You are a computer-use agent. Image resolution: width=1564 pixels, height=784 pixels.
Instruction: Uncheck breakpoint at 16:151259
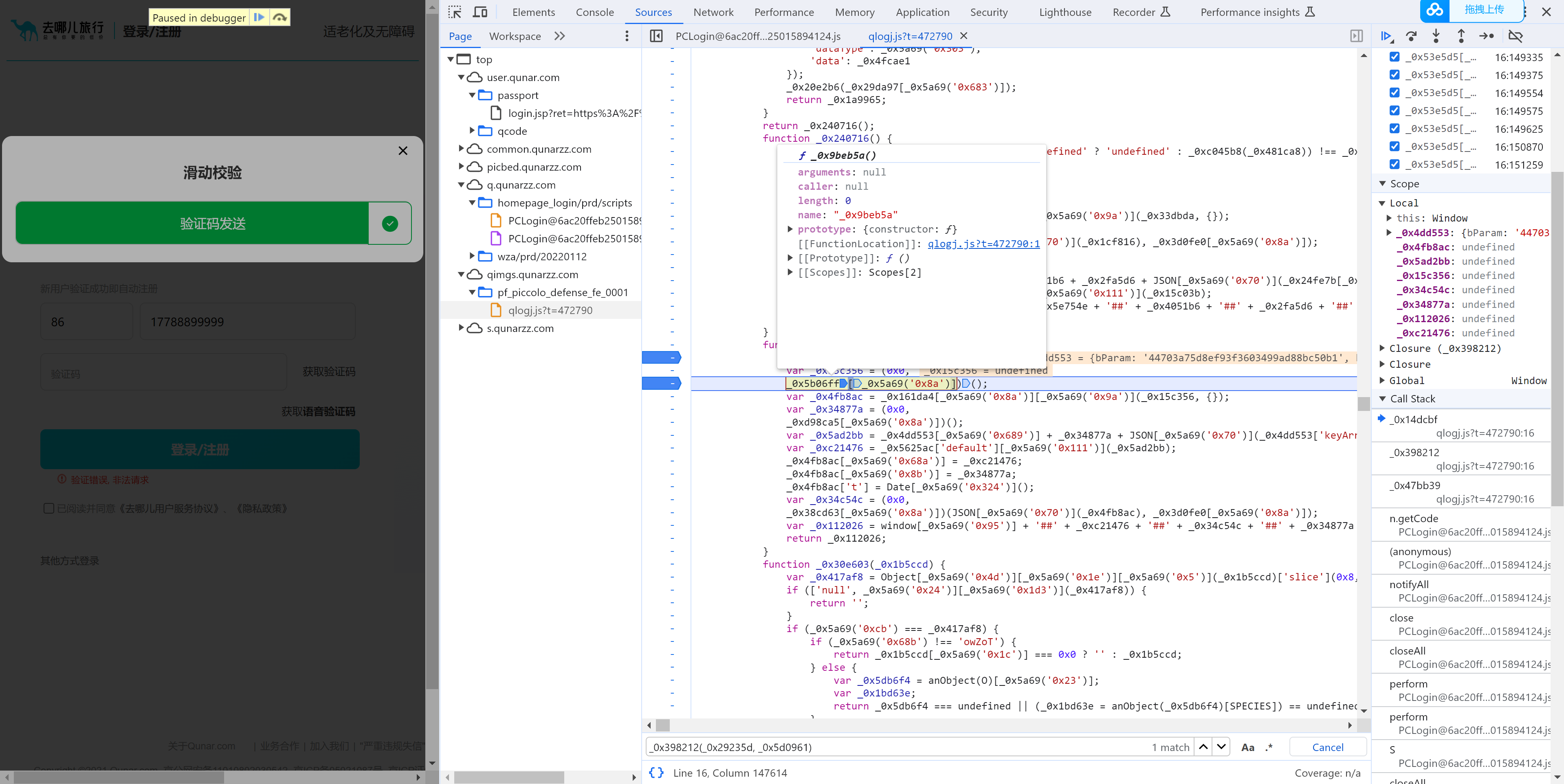1395,165
